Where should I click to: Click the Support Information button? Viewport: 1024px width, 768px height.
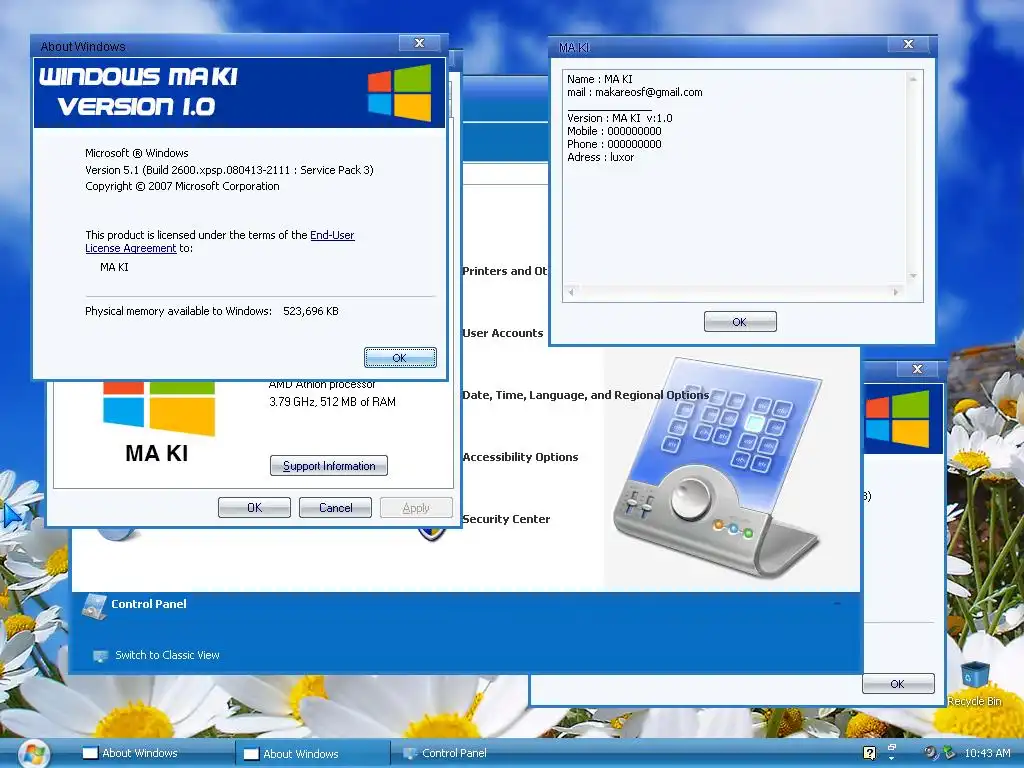click(x=328, y=466)
